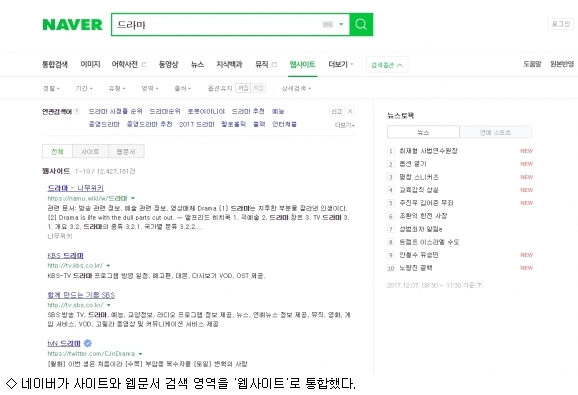Expand arrow next to tv.kbs.co.kr URL

pos(108,265)
